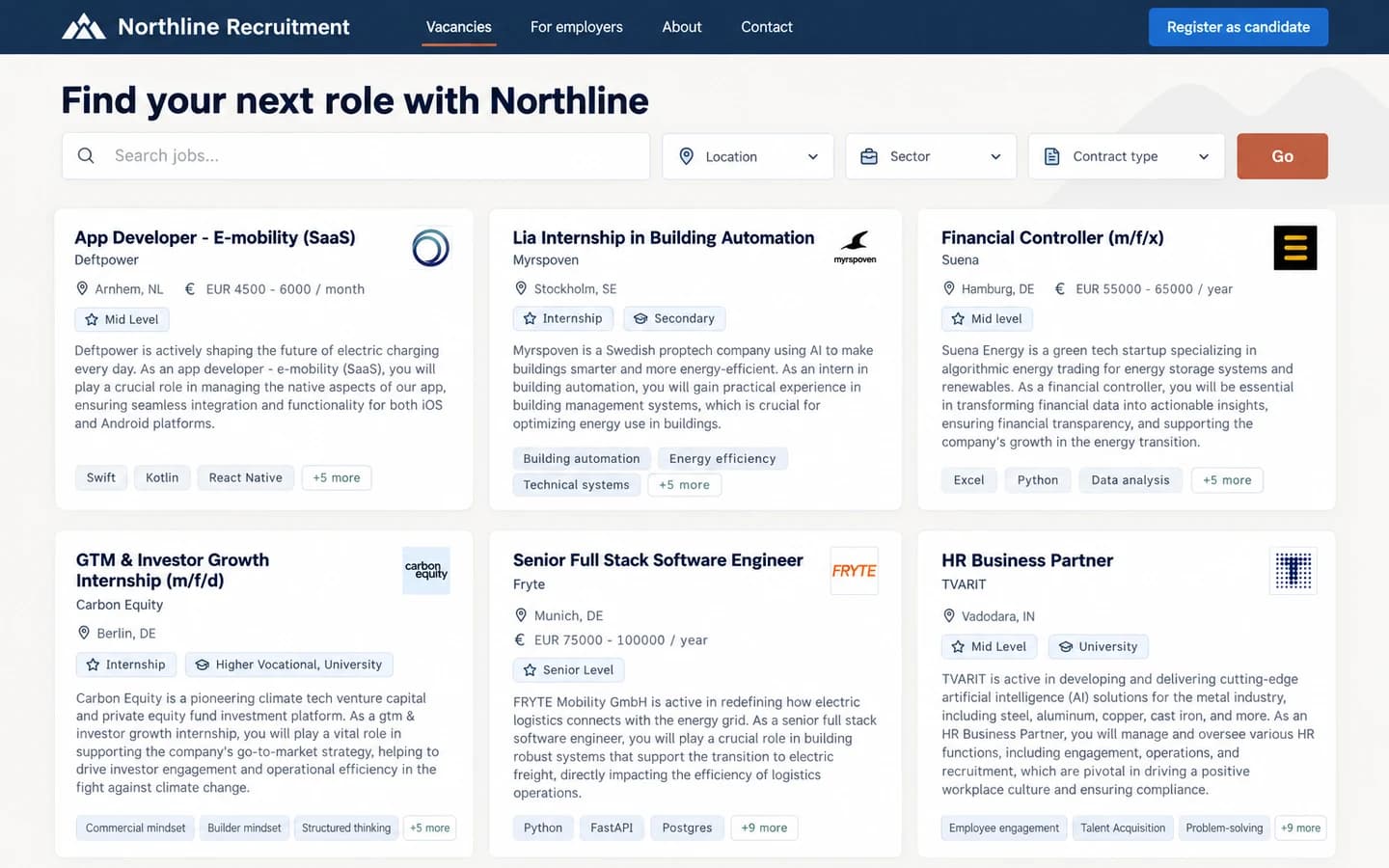Image resolution: width=1389 pixels, height=868 pixels.
Task: Click the Go search button
Action: click(1283, 156)
